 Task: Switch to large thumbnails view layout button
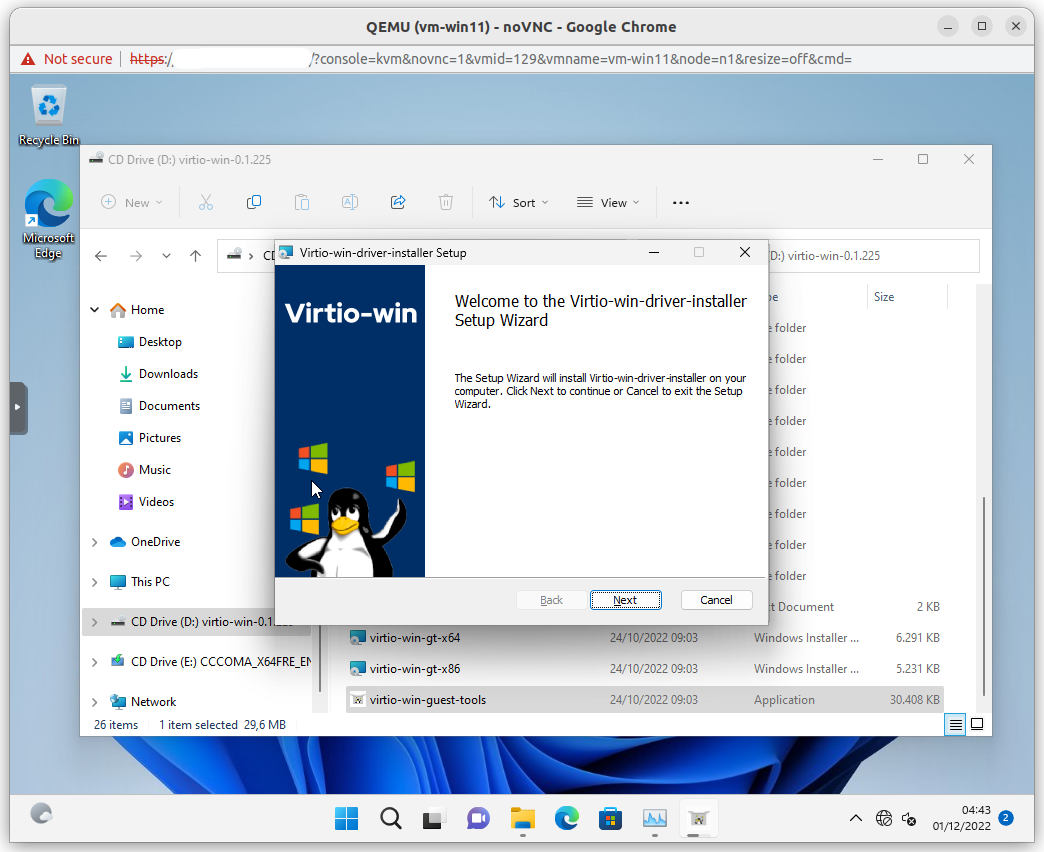(x=977, y=724)
